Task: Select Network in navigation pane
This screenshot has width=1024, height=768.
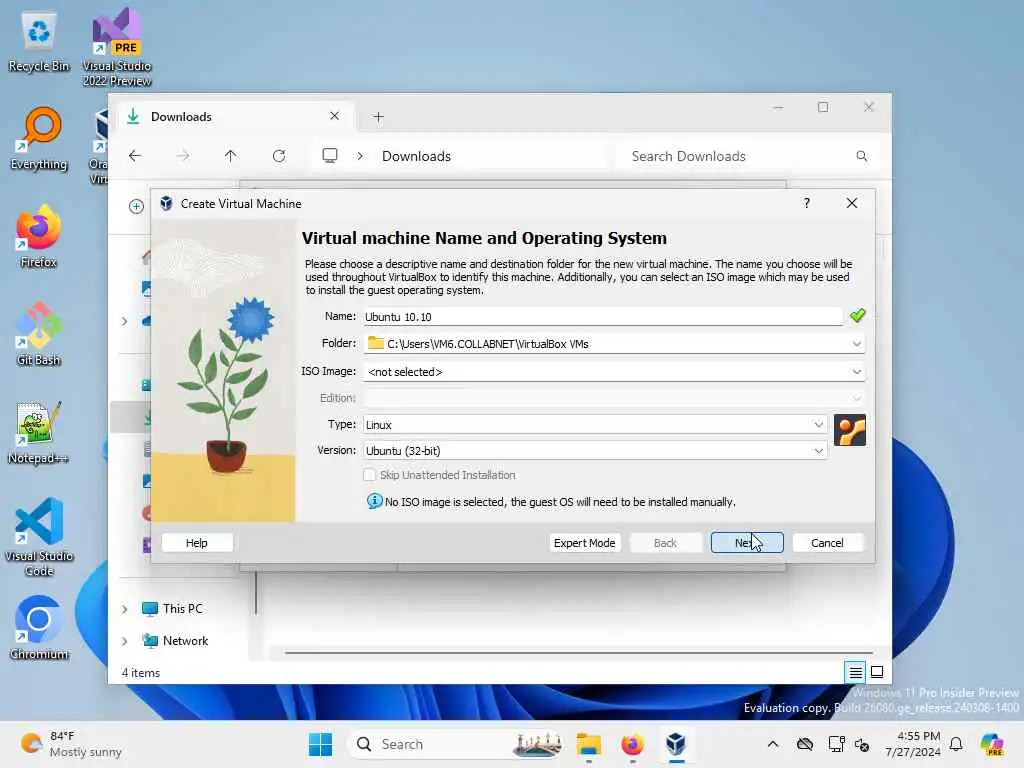Action: pyautogui.click(x=185, y=641)
